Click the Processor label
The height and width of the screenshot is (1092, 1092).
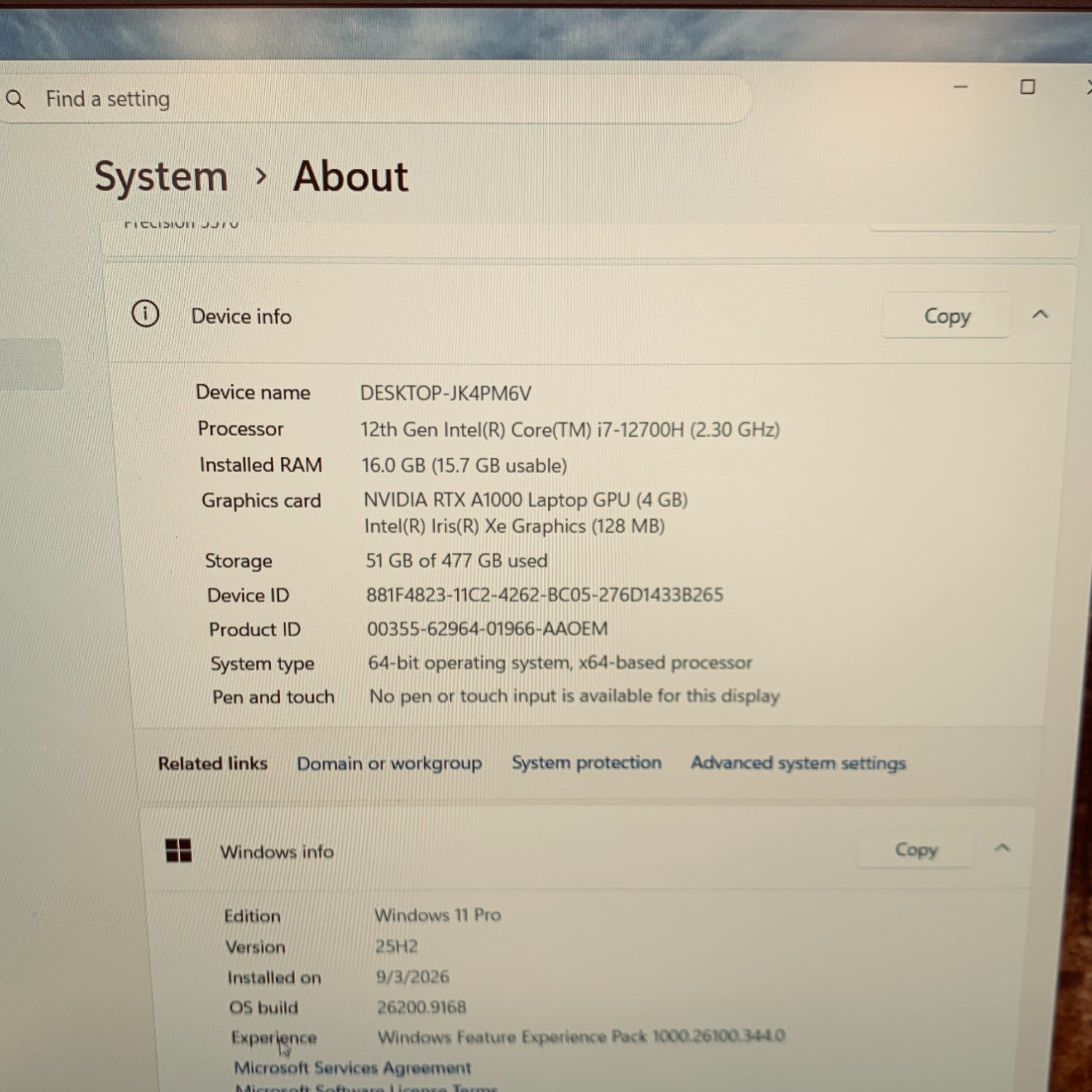(x=240, y=429)
